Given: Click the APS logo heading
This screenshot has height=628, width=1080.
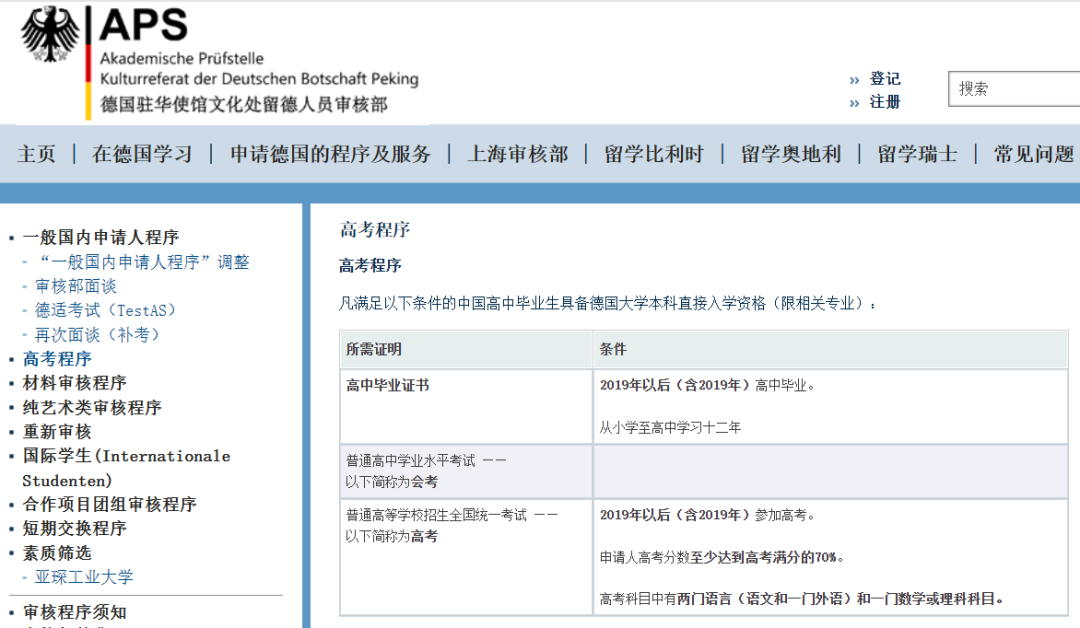Looking at the screenshot, I should (x=143, y=25).
